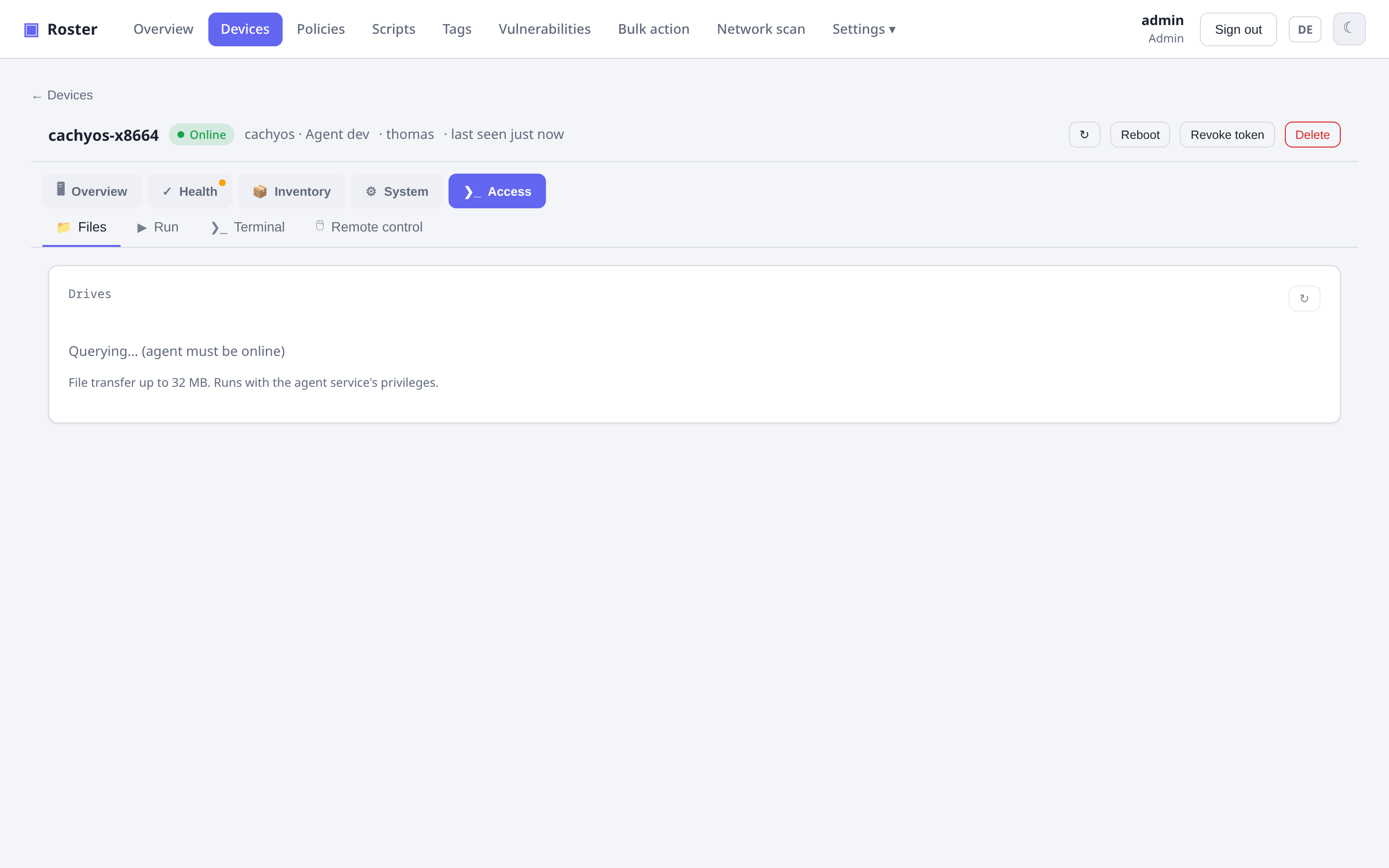The image size is (1389, 868).
Task: Click the admin user name
Action: coord(1162,21)
